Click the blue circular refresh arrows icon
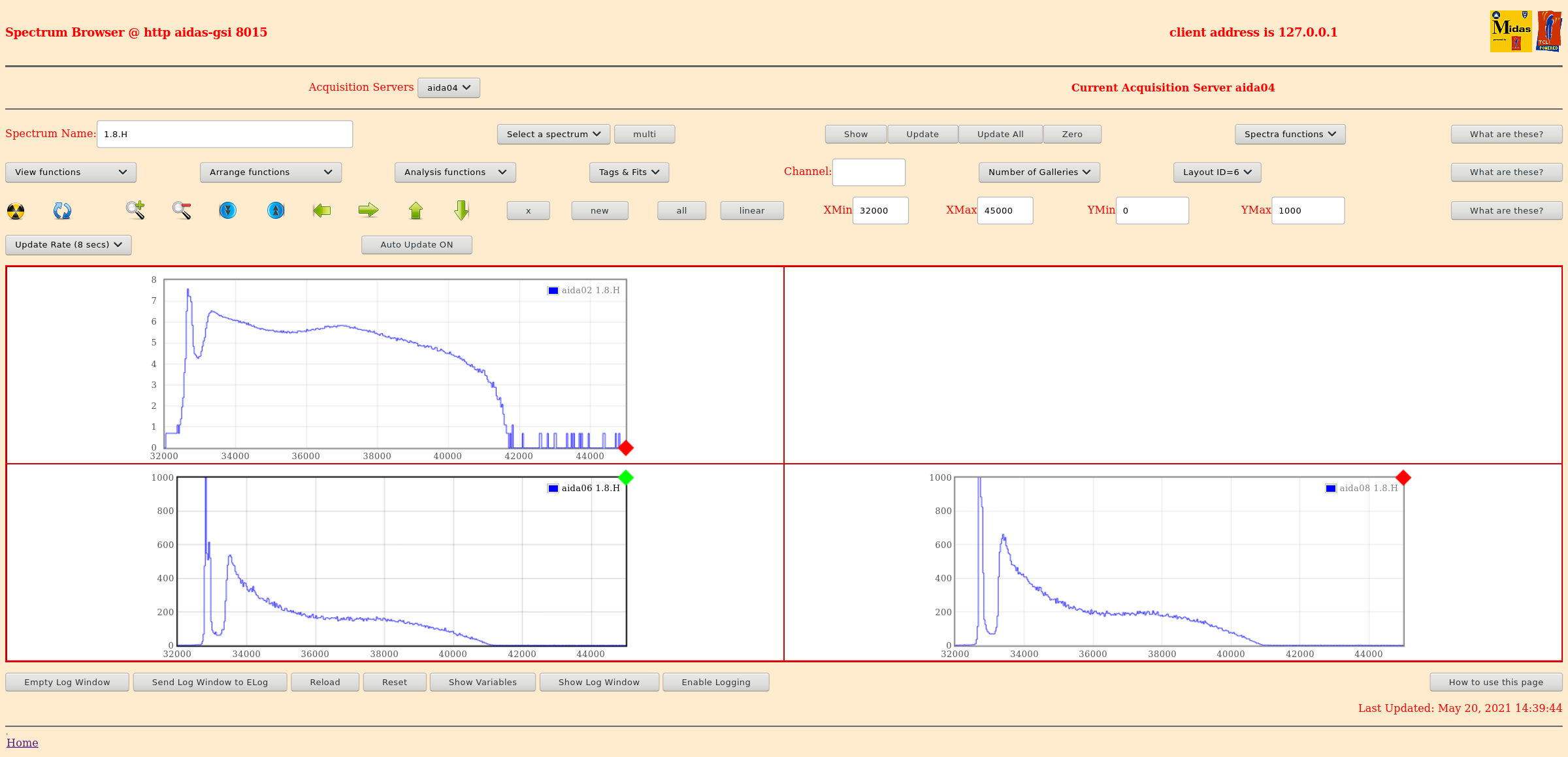Screen dimensions: 1568x757 point(62,211)
